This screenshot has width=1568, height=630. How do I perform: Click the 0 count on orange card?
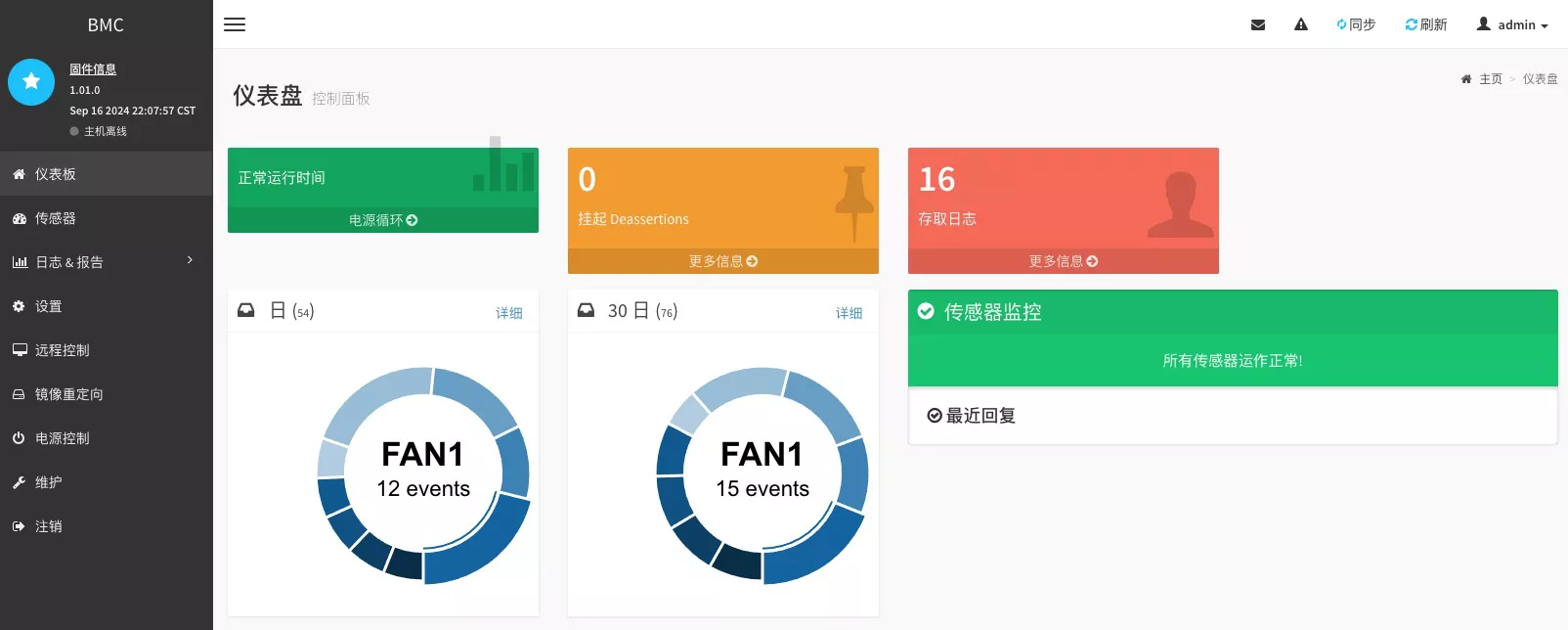[x=587, y=179]
